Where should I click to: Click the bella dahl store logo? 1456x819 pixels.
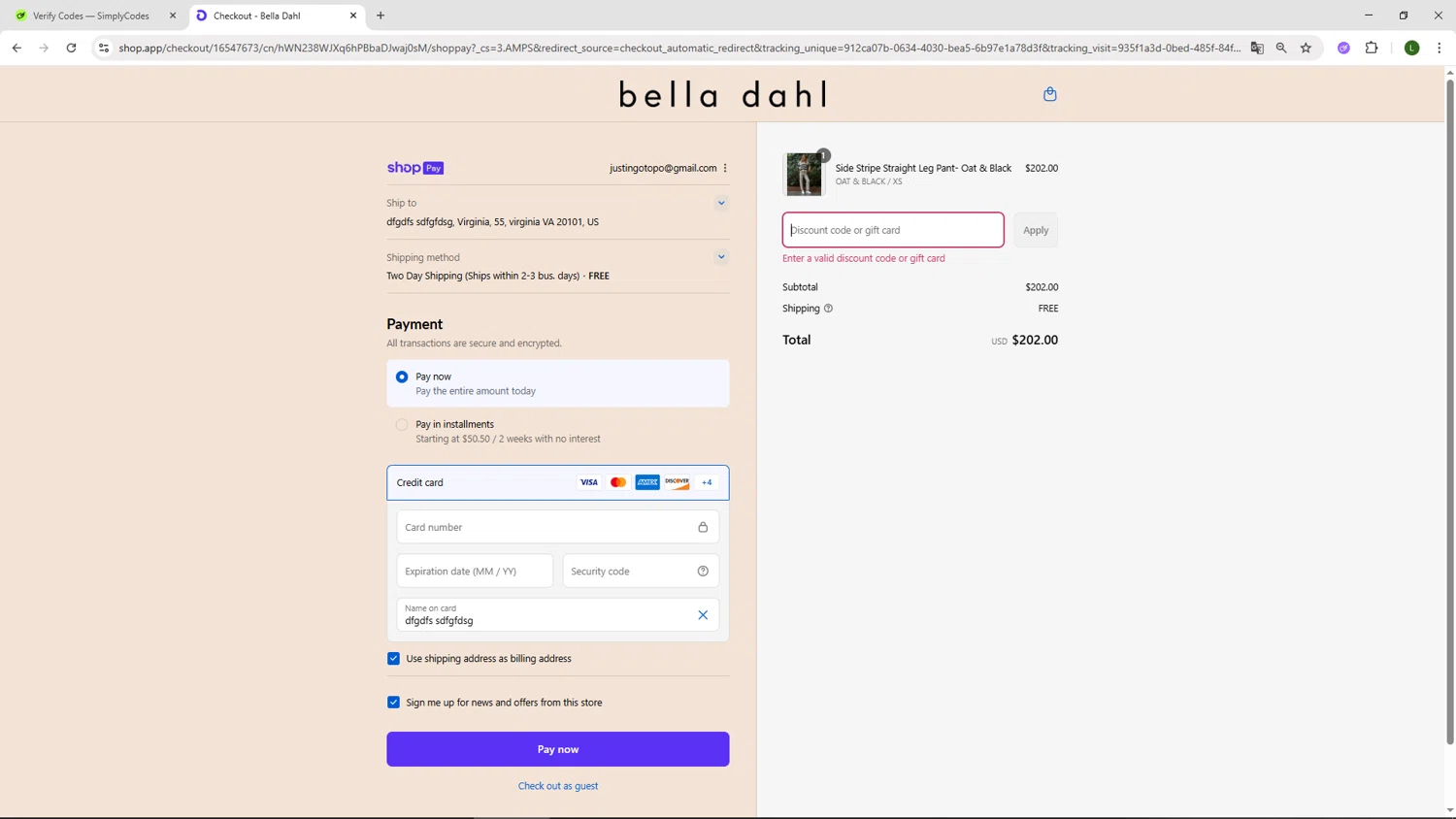(x=723, y=94)
